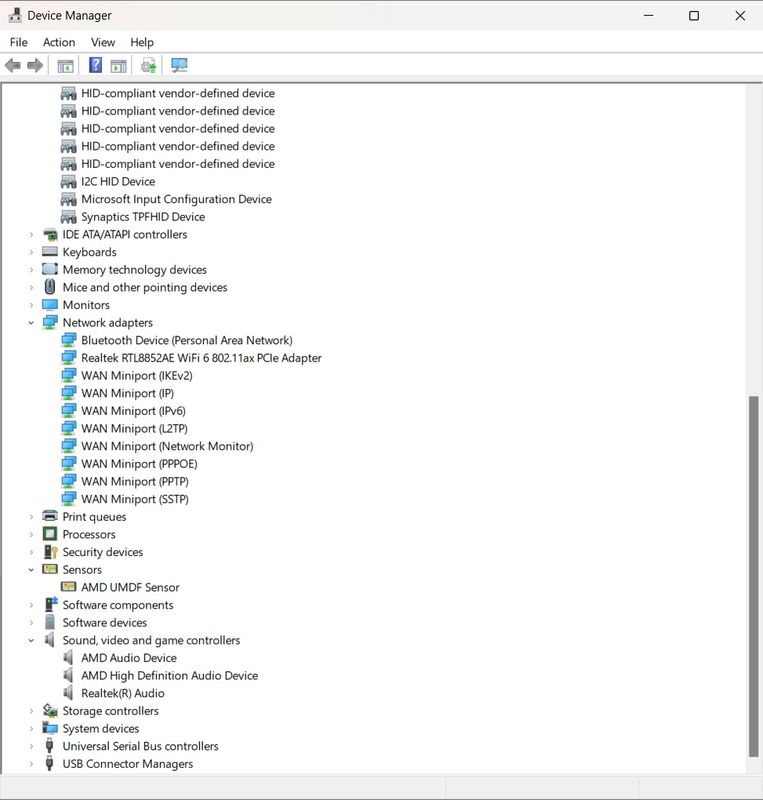Toggle the console tree pane icon
The image size is (763, 800).
(65, 66)
